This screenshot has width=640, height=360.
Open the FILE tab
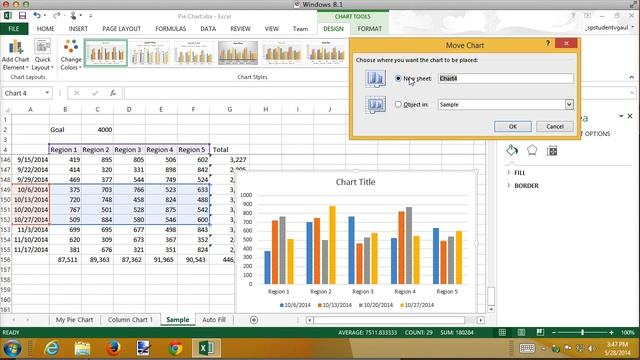click(x=14, y=29)
